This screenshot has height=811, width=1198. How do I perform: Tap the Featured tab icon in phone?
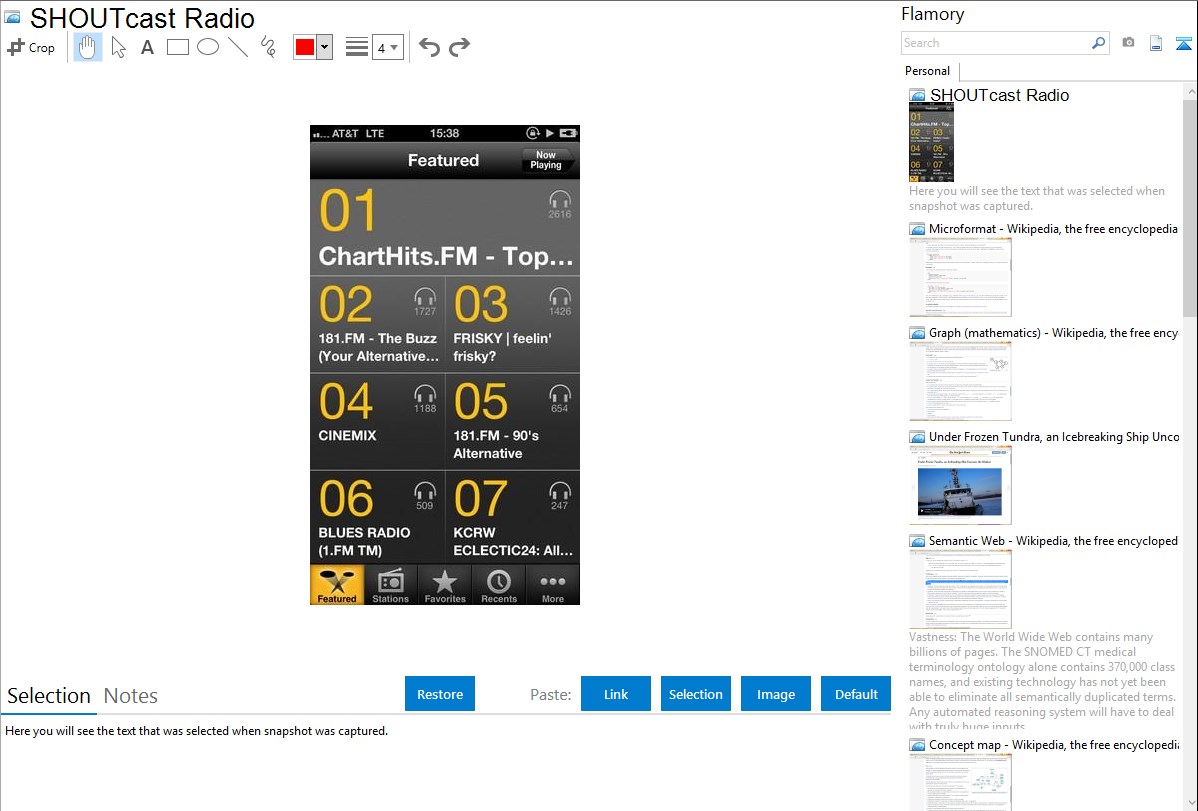tap(337, 586)
